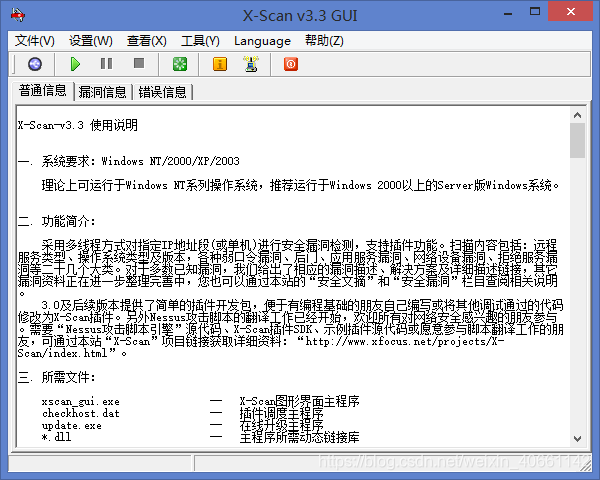Open the 文件(V) menu

point(34,41)
